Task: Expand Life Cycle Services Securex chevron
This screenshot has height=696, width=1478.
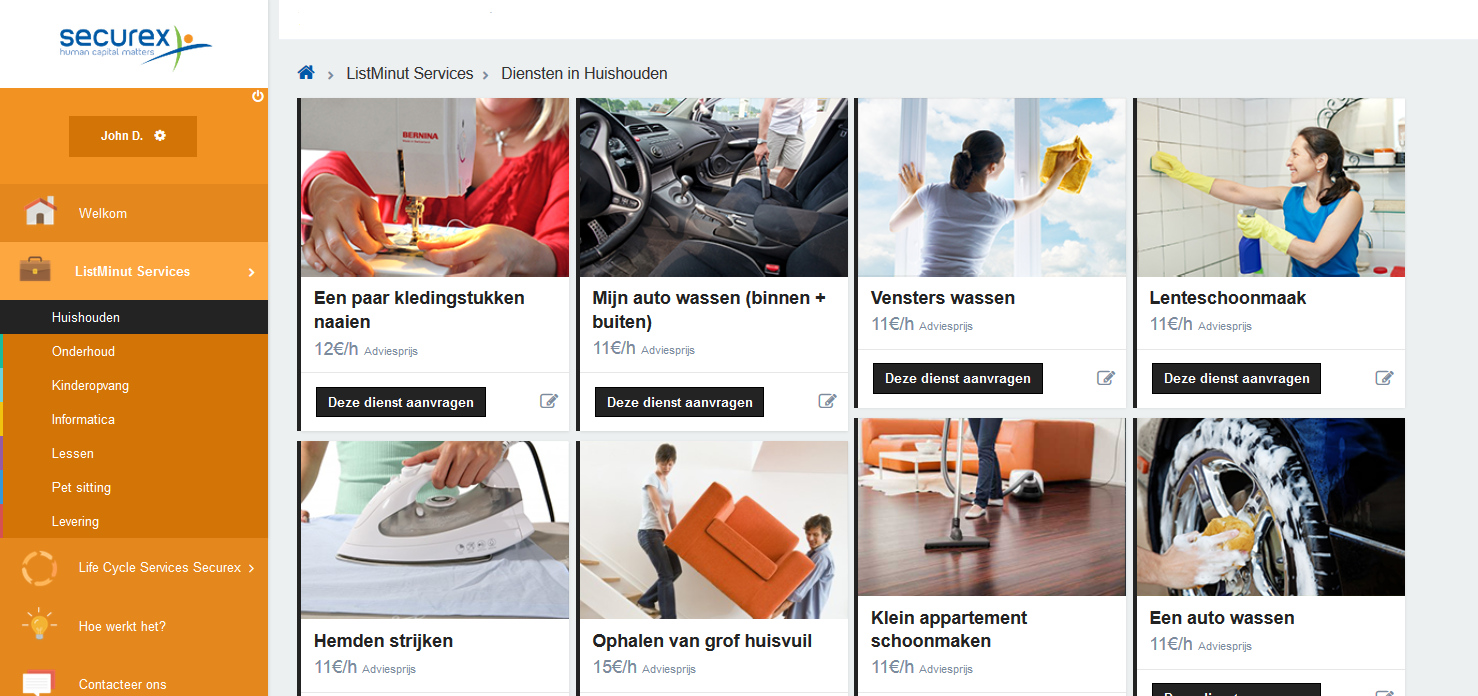Action: tap(251, 568)
